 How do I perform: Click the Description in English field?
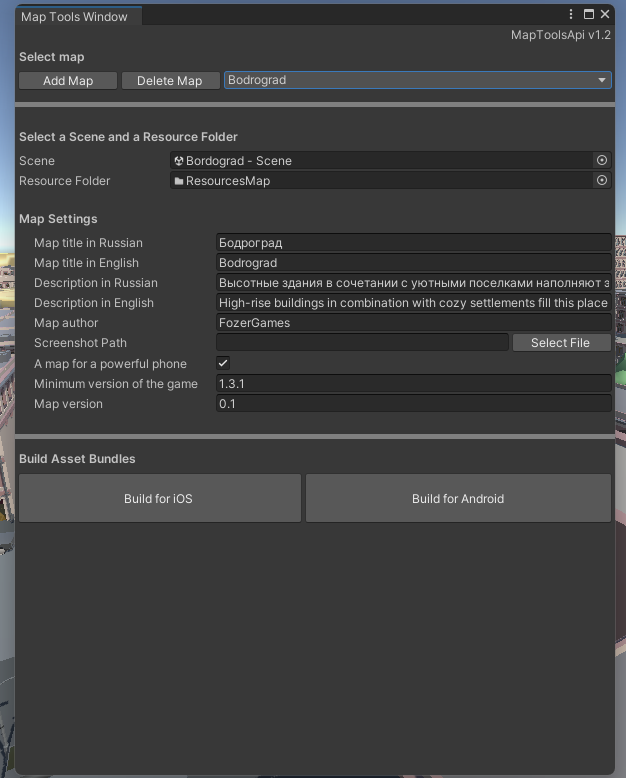pyautogui.click(x=414, y=303)
